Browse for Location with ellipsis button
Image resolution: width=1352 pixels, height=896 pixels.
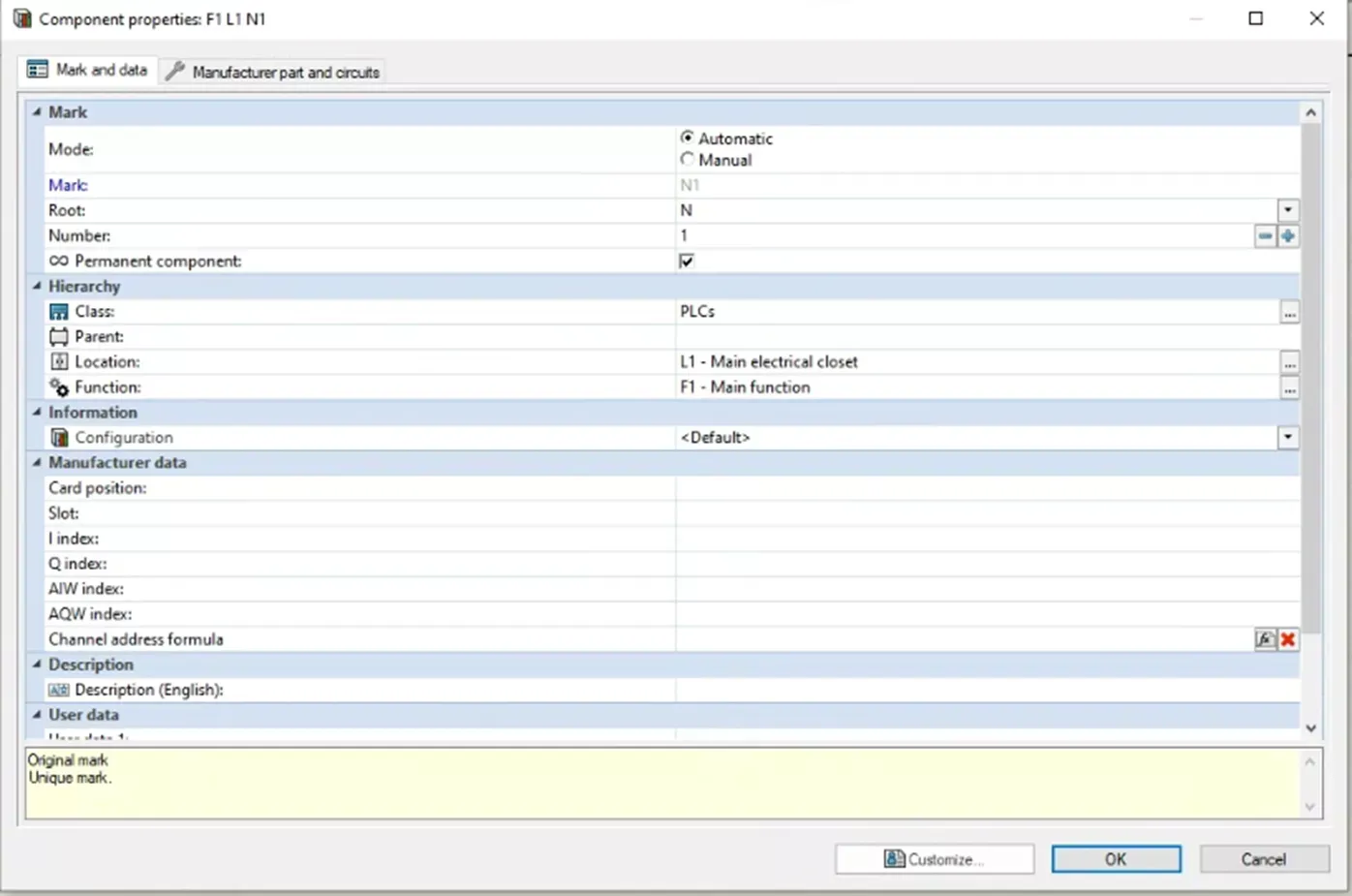(x=1289, y=363)
